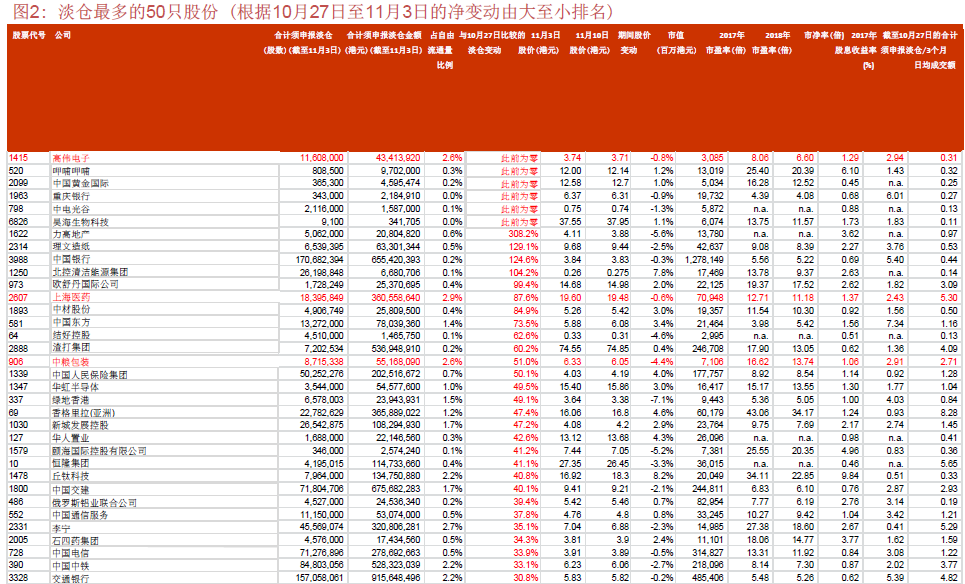Click the 市值 column header
The width and height of the screenshot is (965, 584).
[676, 35]
